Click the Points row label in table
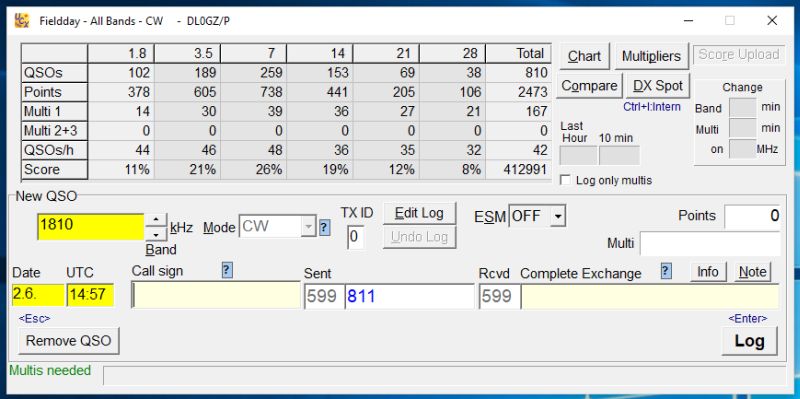The image size is (800, 399). (x=55, y=92)
